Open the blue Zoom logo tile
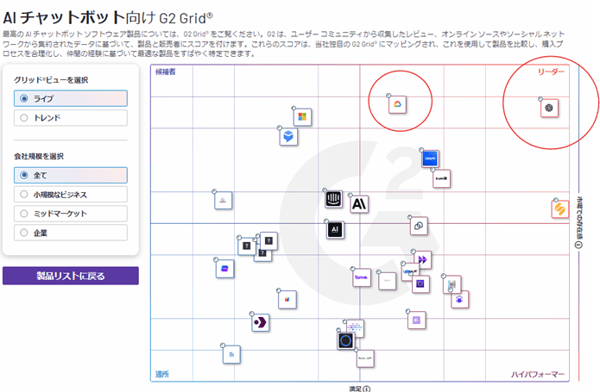 [430, 158]
